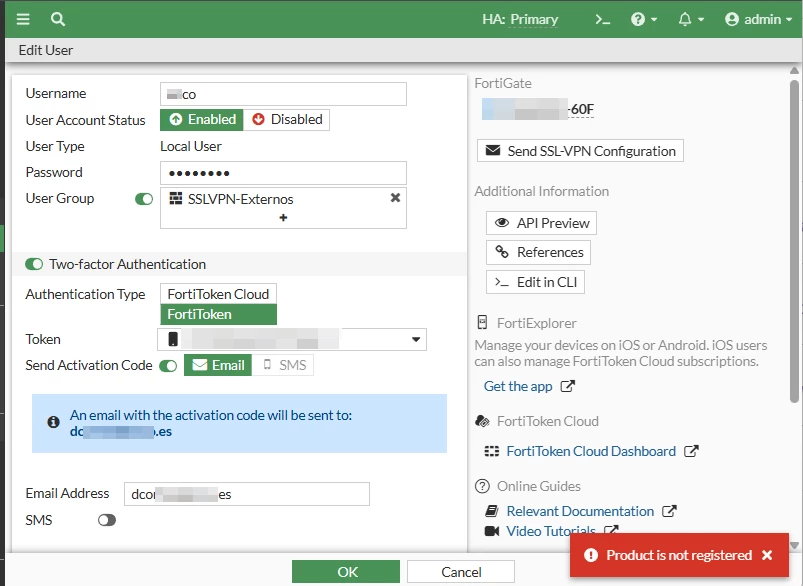Viewport: 803px width, 586px height.
Task: Click the video camera icon beside Video Tutorials
Action: tap(492, 531)
